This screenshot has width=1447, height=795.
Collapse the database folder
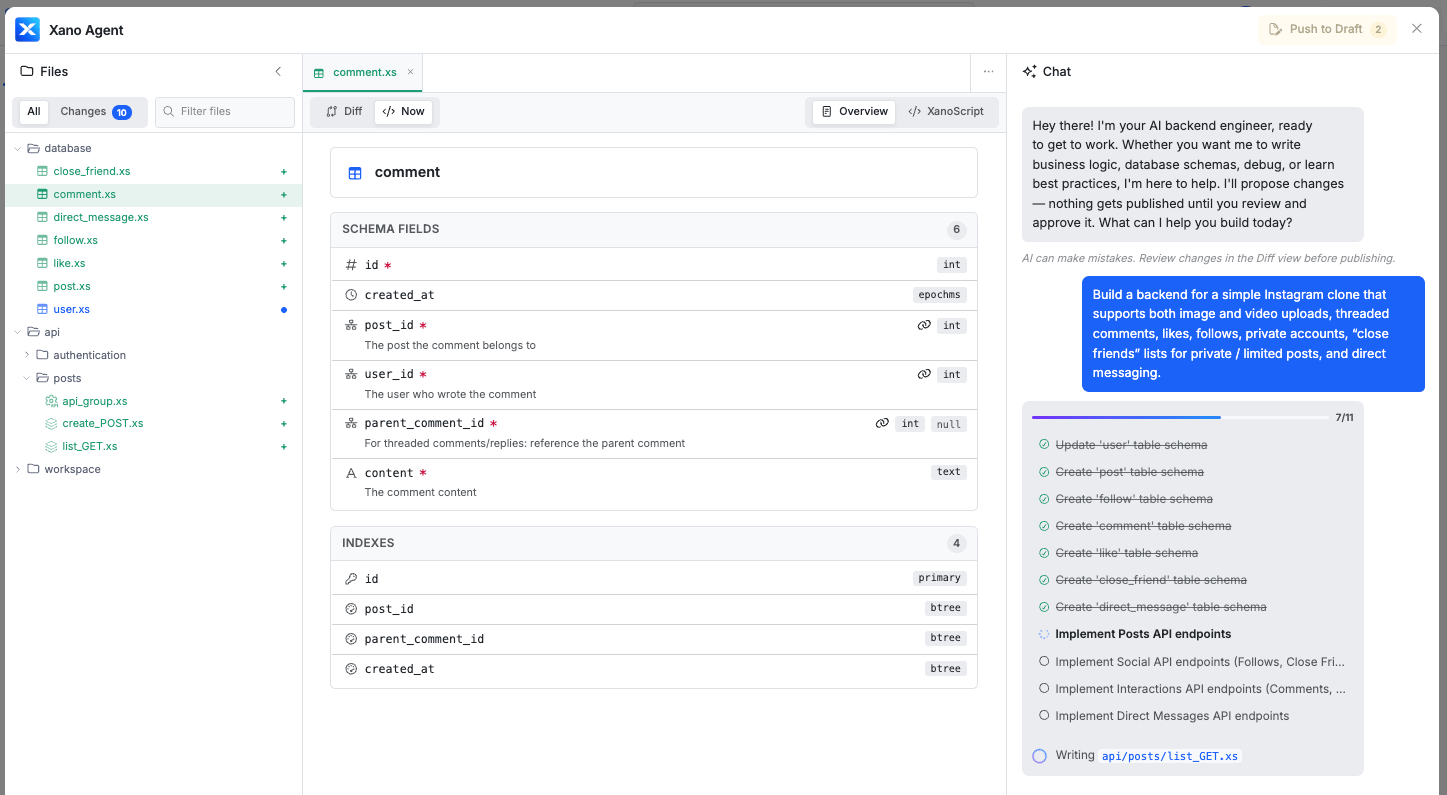click(18, 149)
